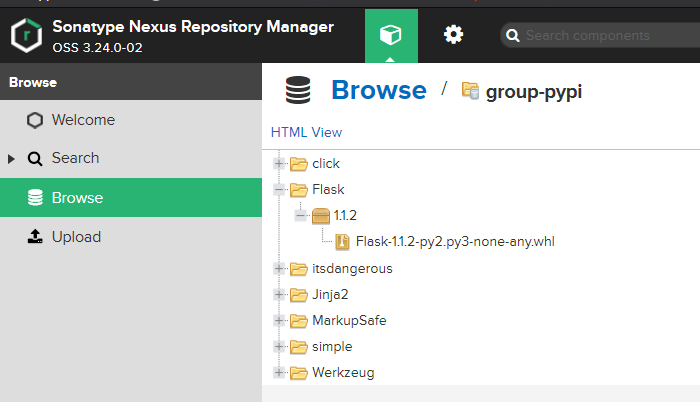Expand the click folder node

pos(279,164)
